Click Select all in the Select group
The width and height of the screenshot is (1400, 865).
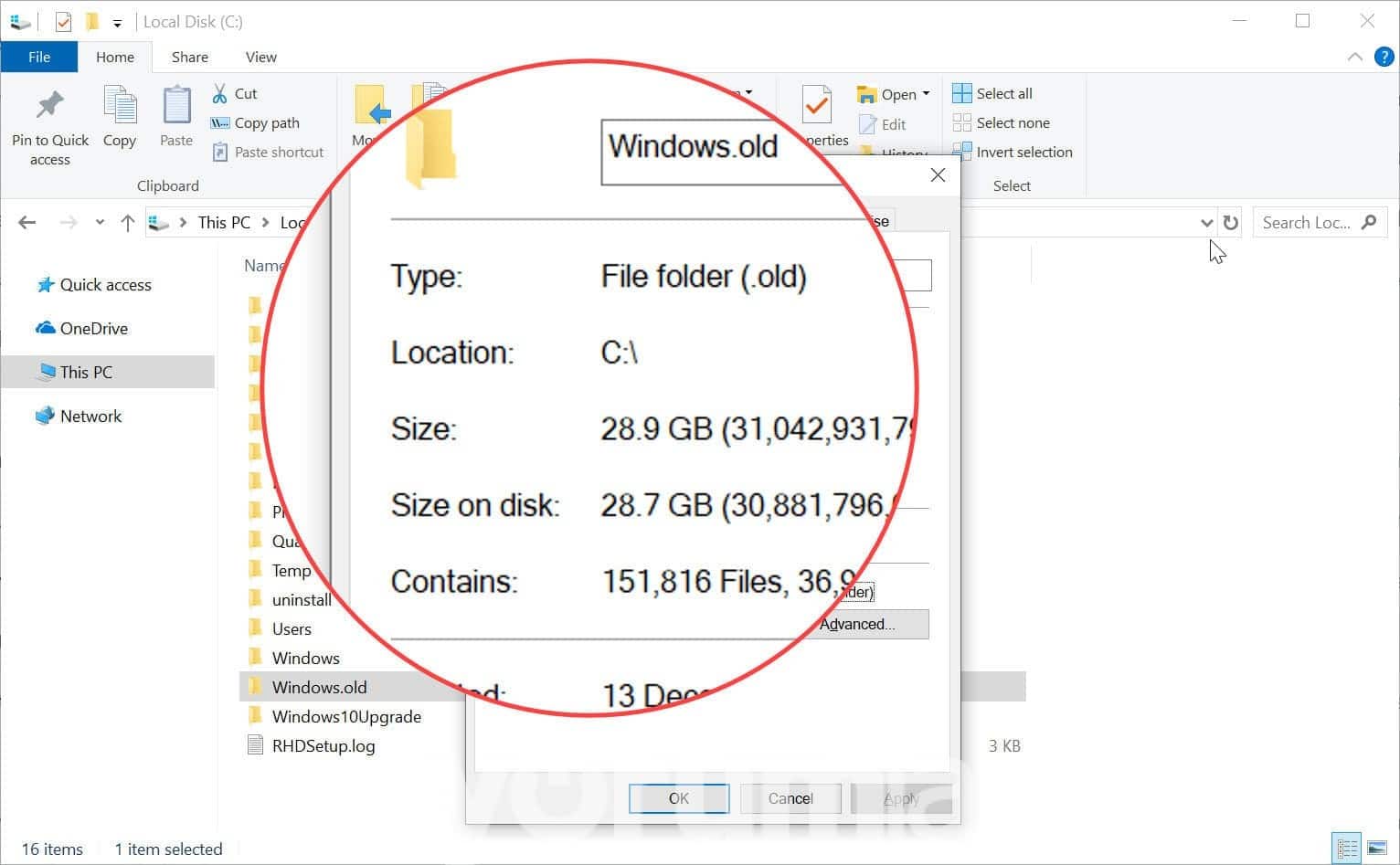click(992, 93)
